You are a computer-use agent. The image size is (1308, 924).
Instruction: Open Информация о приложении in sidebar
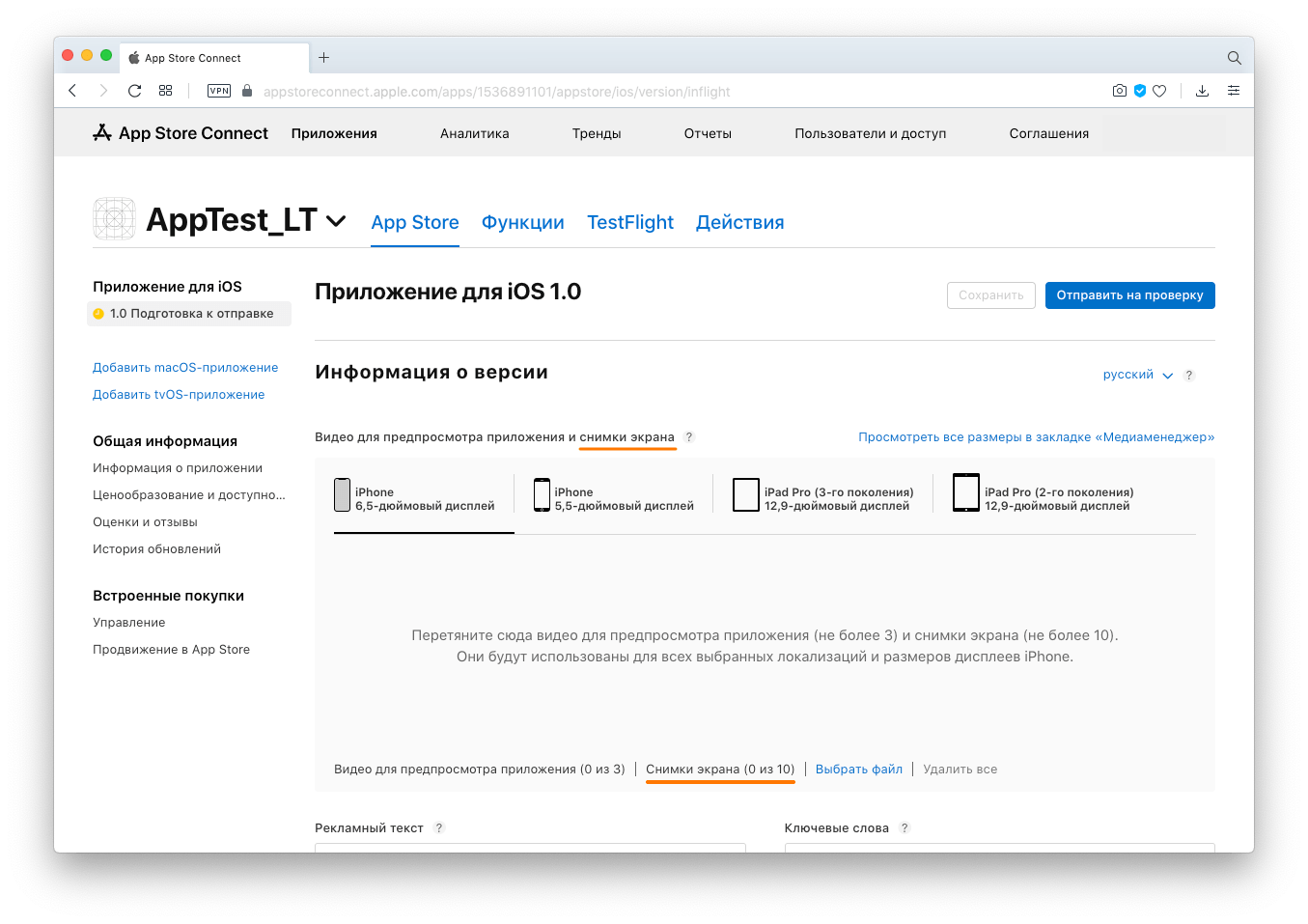point(178,468)
